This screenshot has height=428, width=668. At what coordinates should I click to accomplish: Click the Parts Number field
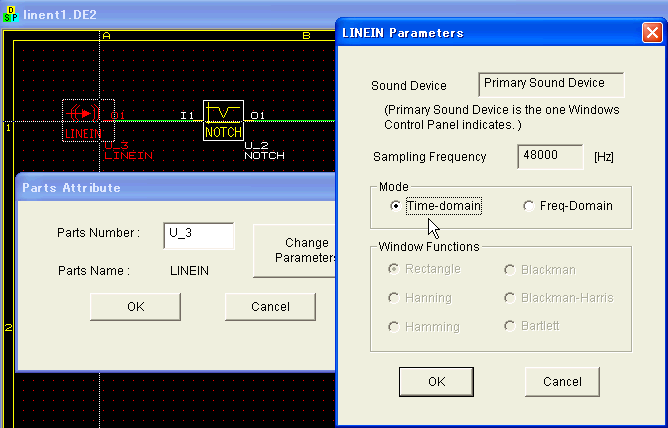pyautogui.click(x=199, y=235)
